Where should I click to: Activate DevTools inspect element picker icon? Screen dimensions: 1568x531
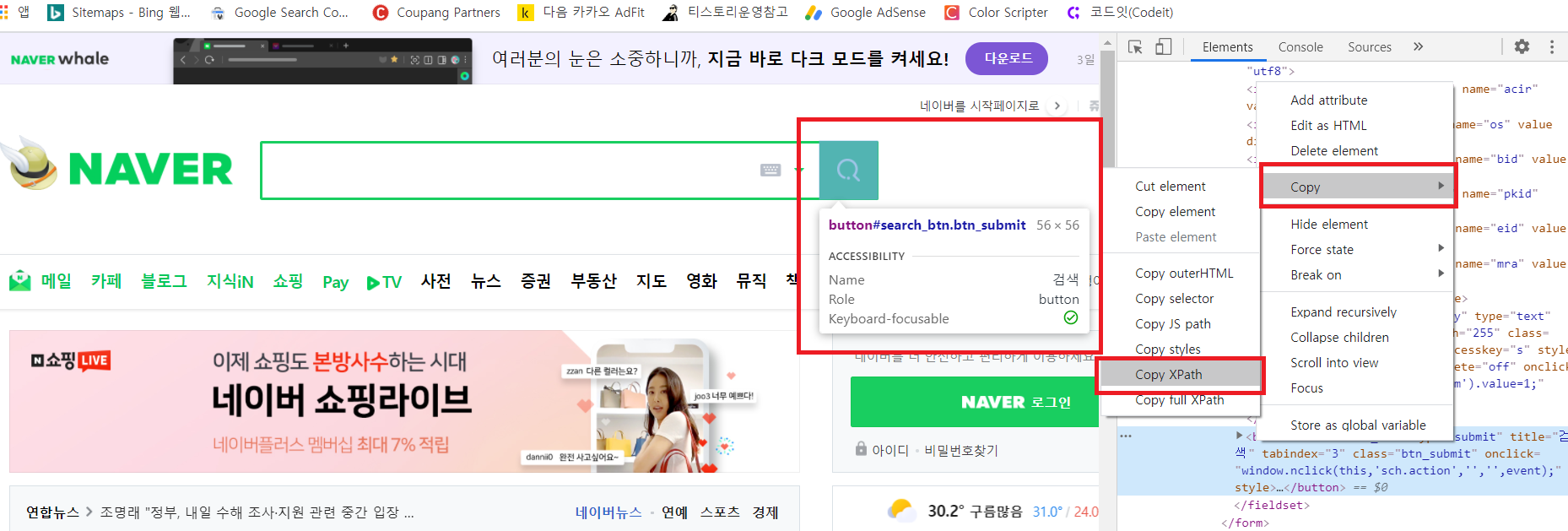coord(1135,47)
